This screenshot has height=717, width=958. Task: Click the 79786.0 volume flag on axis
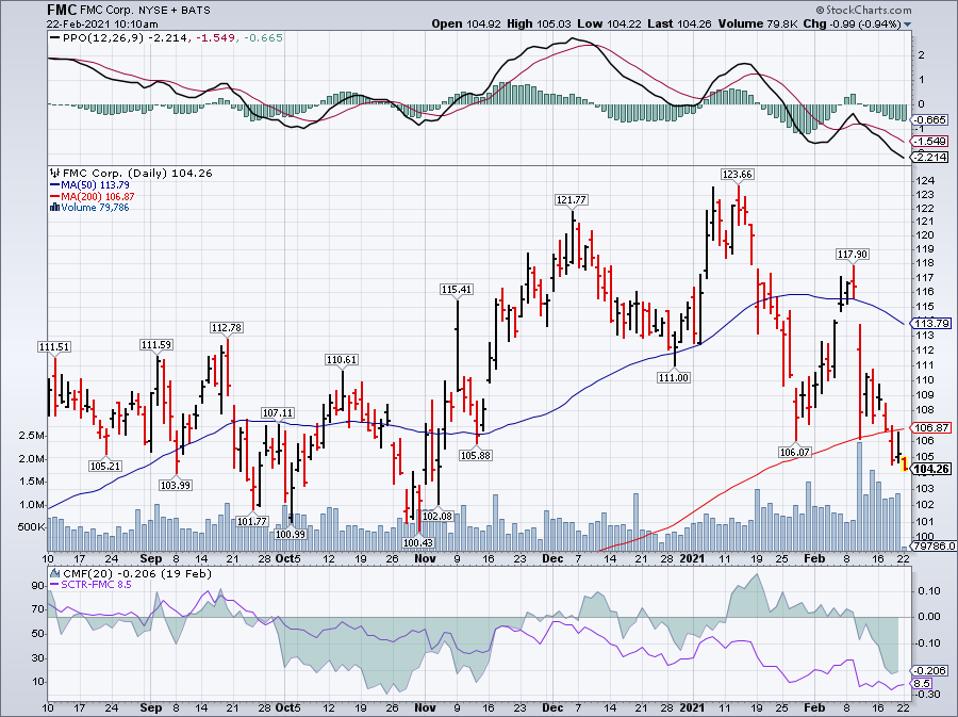933,547
